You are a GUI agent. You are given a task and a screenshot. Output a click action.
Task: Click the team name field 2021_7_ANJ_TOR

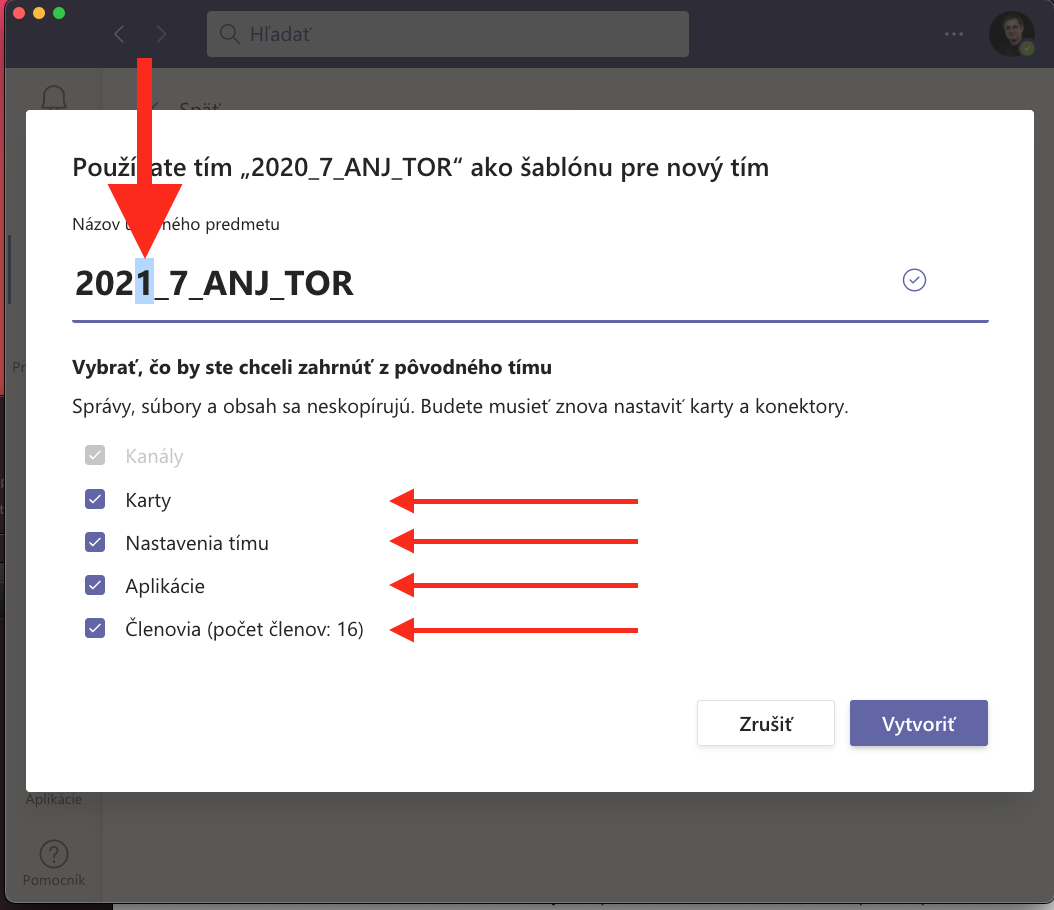coord(480,283)
